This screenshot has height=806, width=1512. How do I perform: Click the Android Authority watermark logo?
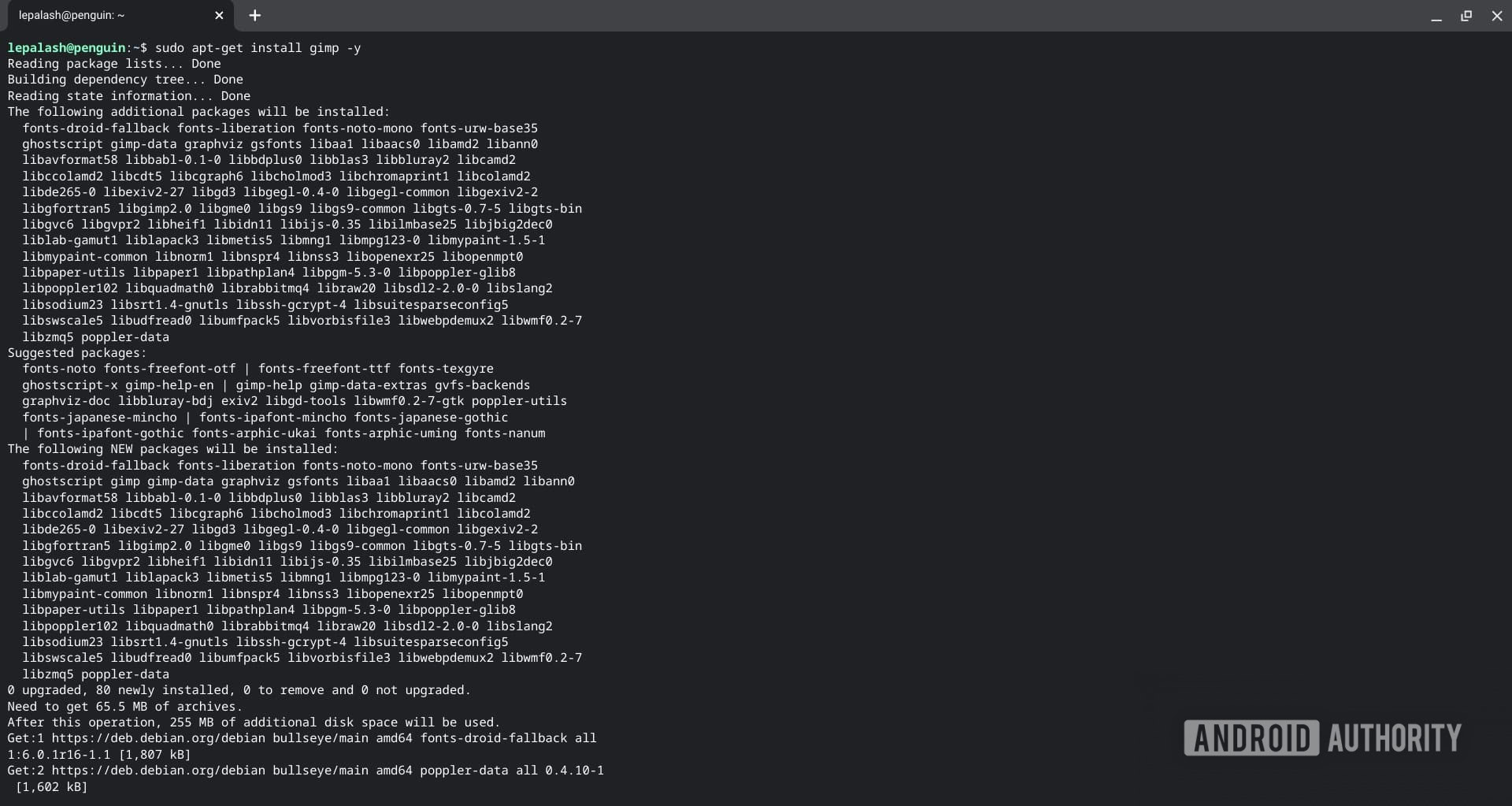coord(1322,738)
